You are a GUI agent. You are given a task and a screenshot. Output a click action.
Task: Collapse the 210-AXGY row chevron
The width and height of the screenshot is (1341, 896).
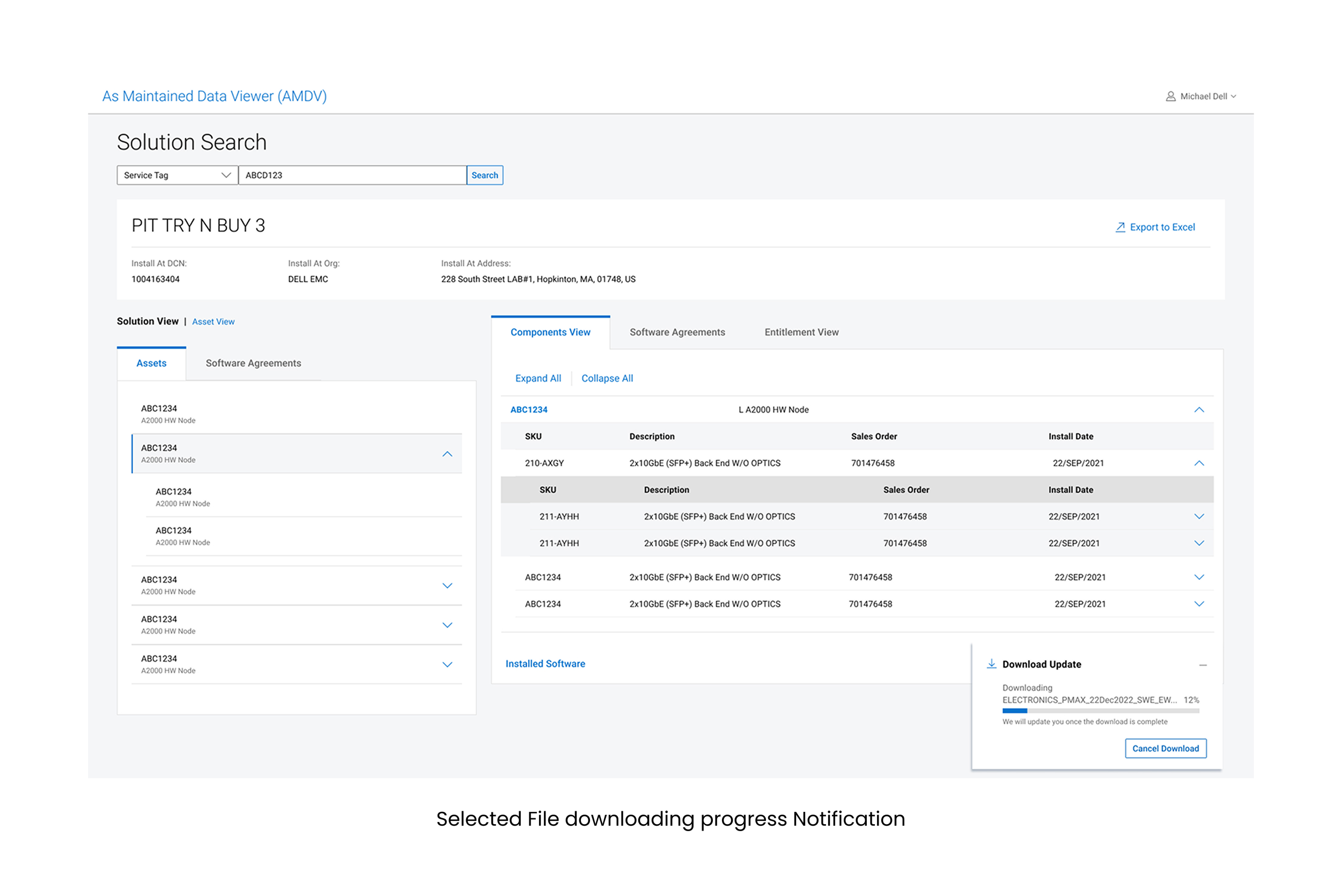pyautogui.click(x=1199, y=463)
